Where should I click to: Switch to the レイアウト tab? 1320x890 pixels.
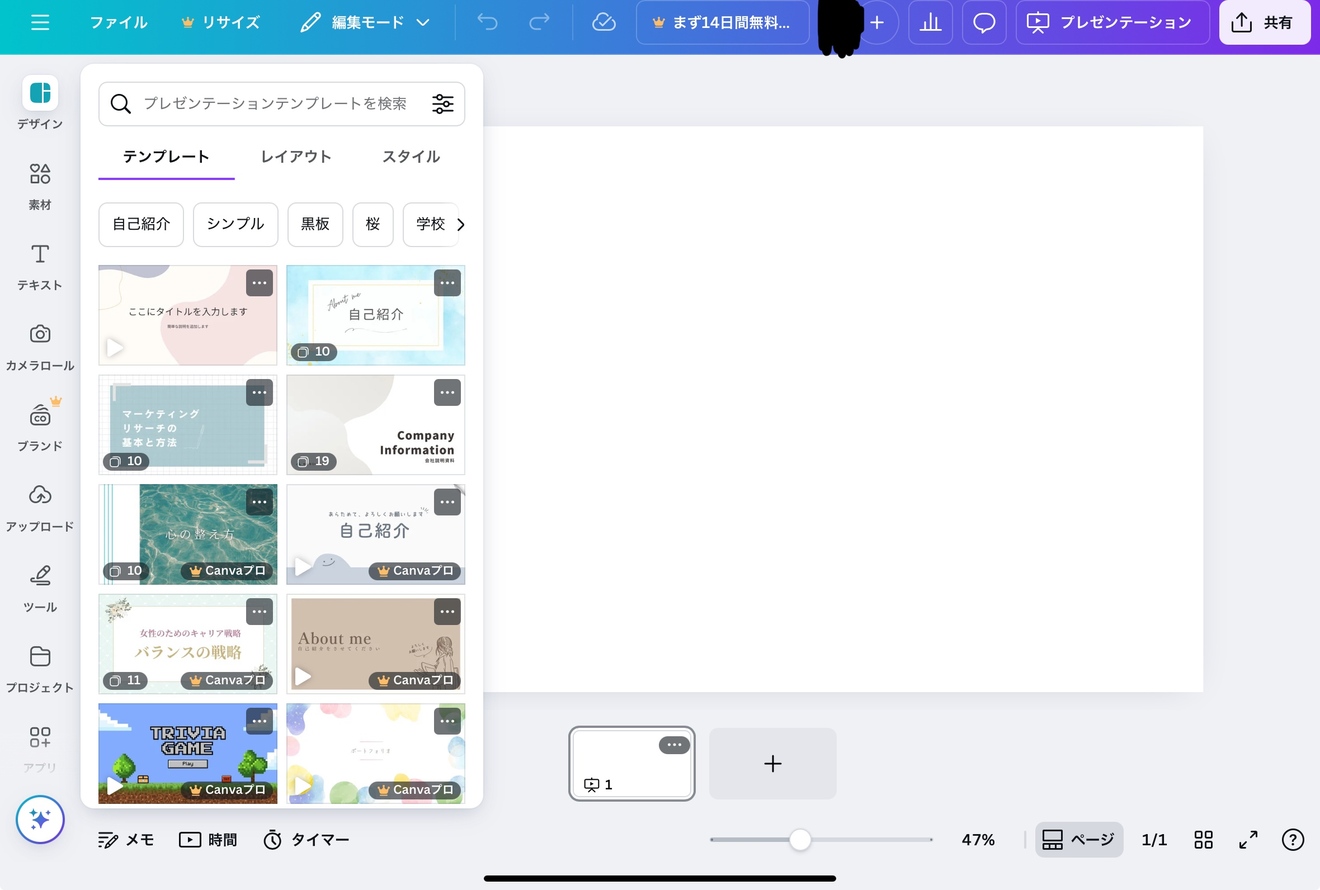(x=296, y=157)
